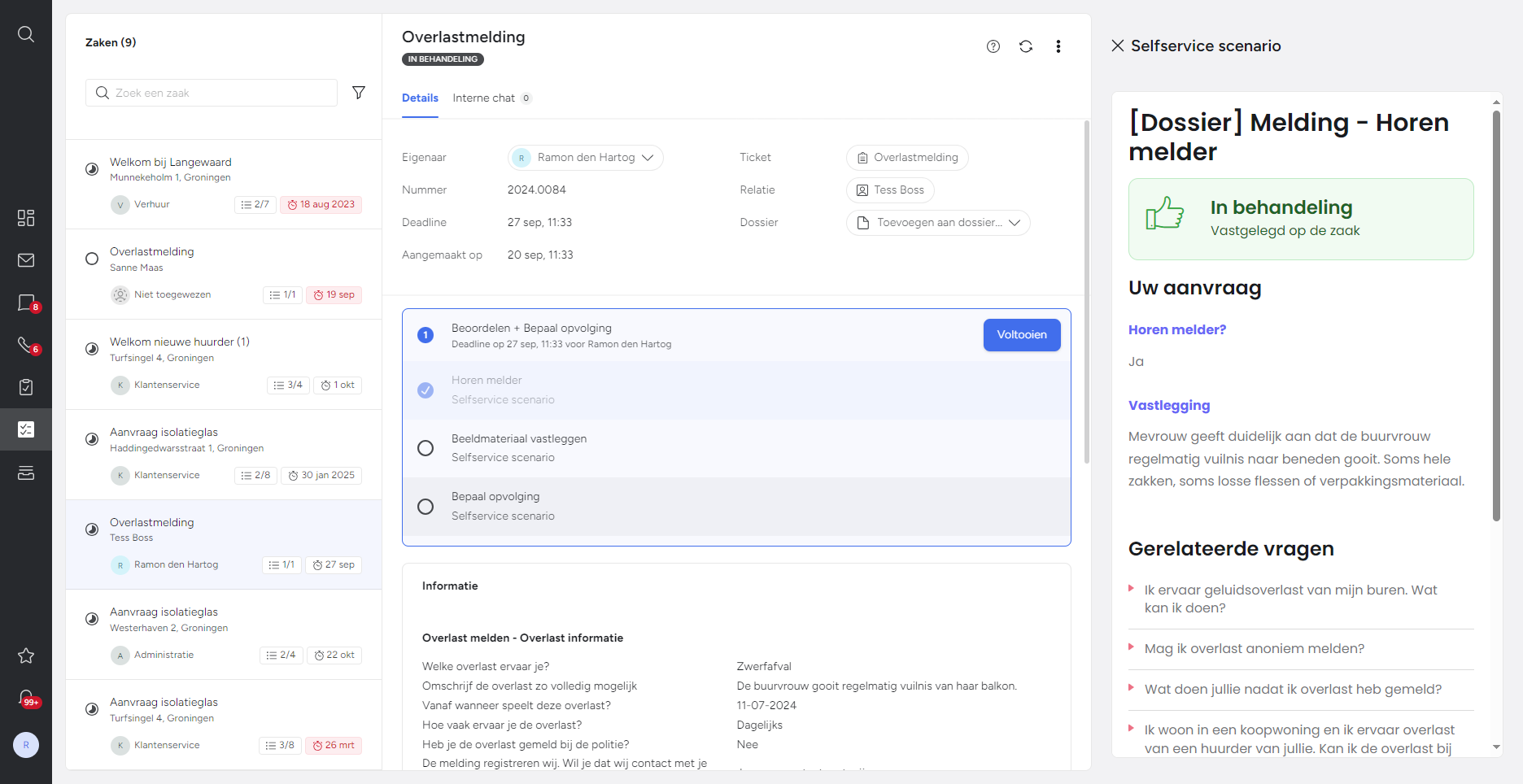Check the Bepaal opvolging step circle
The image size is (1523, 784).
[x=425, y=507]
